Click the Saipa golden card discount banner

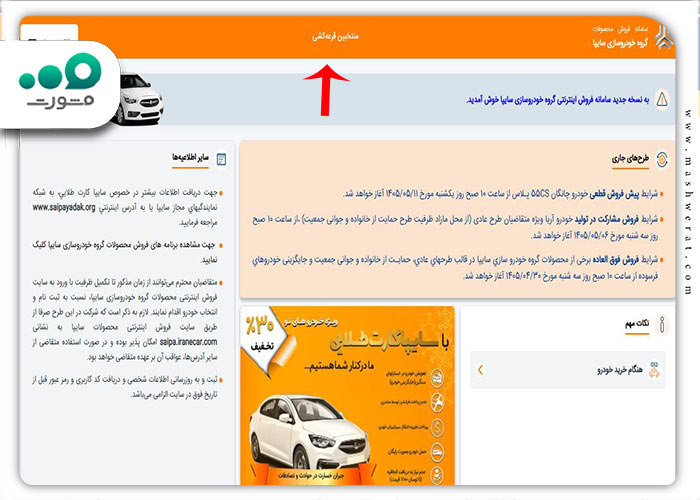(347, 396)
